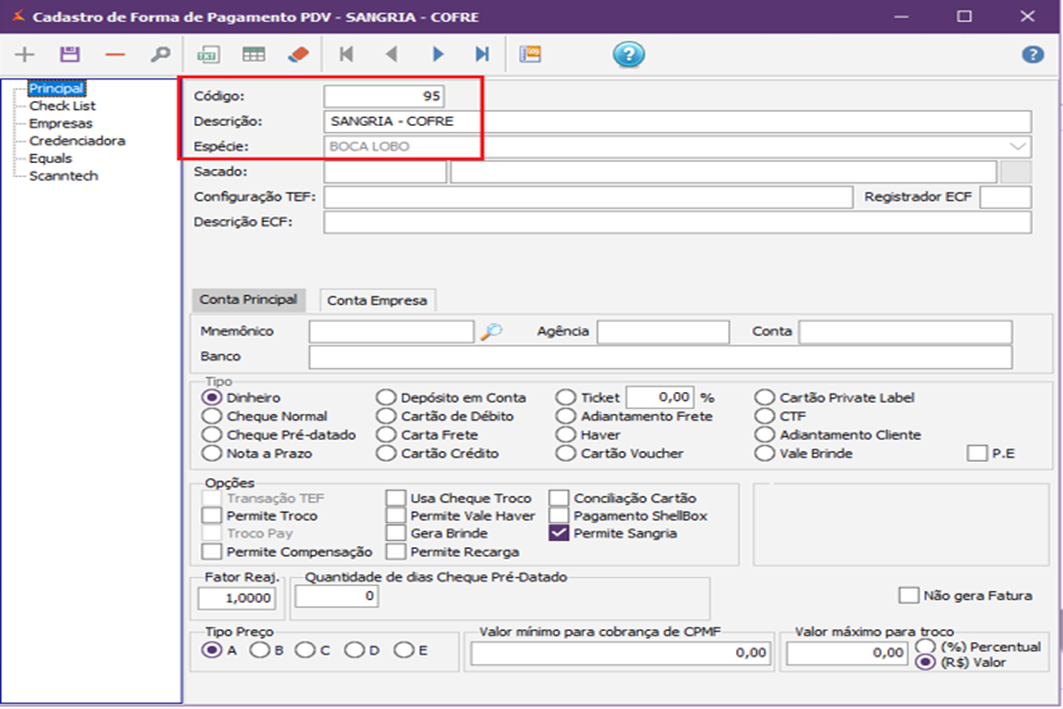Check the P.E checkbox
The height and width of the screenshot is (709, 1063).
click(977, 453)
